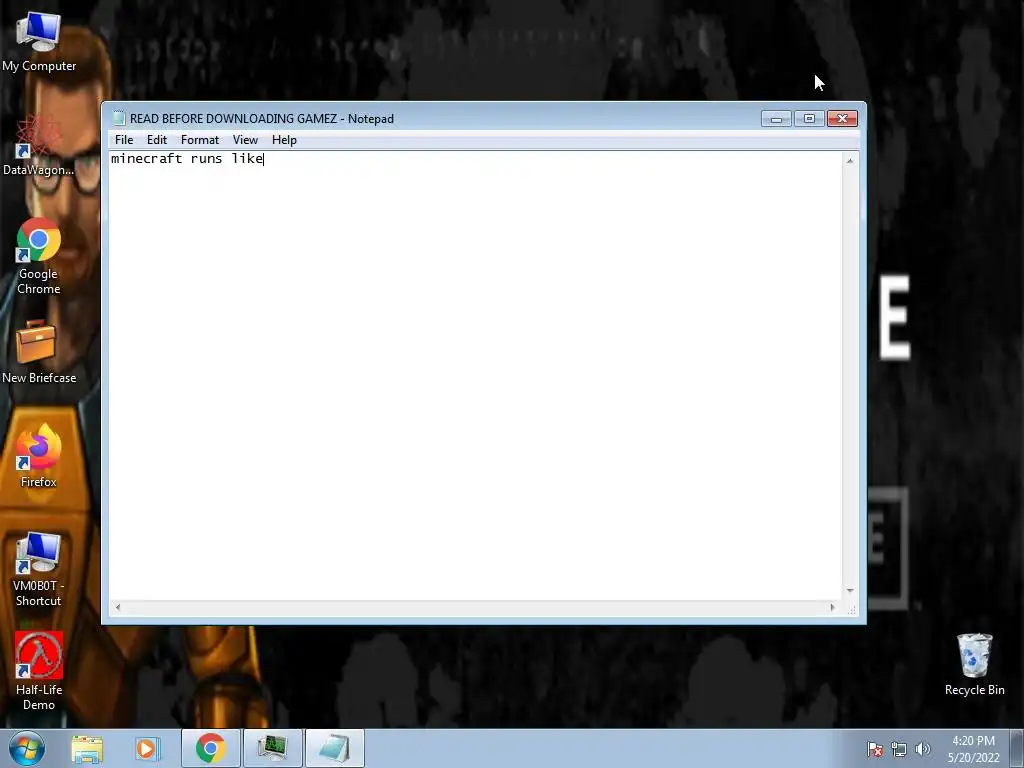Click the Notepad taskbar button
Viewport: 1024px width, 768px height.
pos(334,748)
